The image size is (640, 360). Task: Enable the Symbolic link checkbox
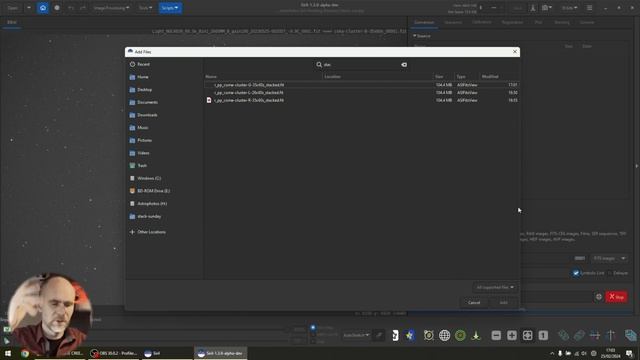(x=576, y=273)
